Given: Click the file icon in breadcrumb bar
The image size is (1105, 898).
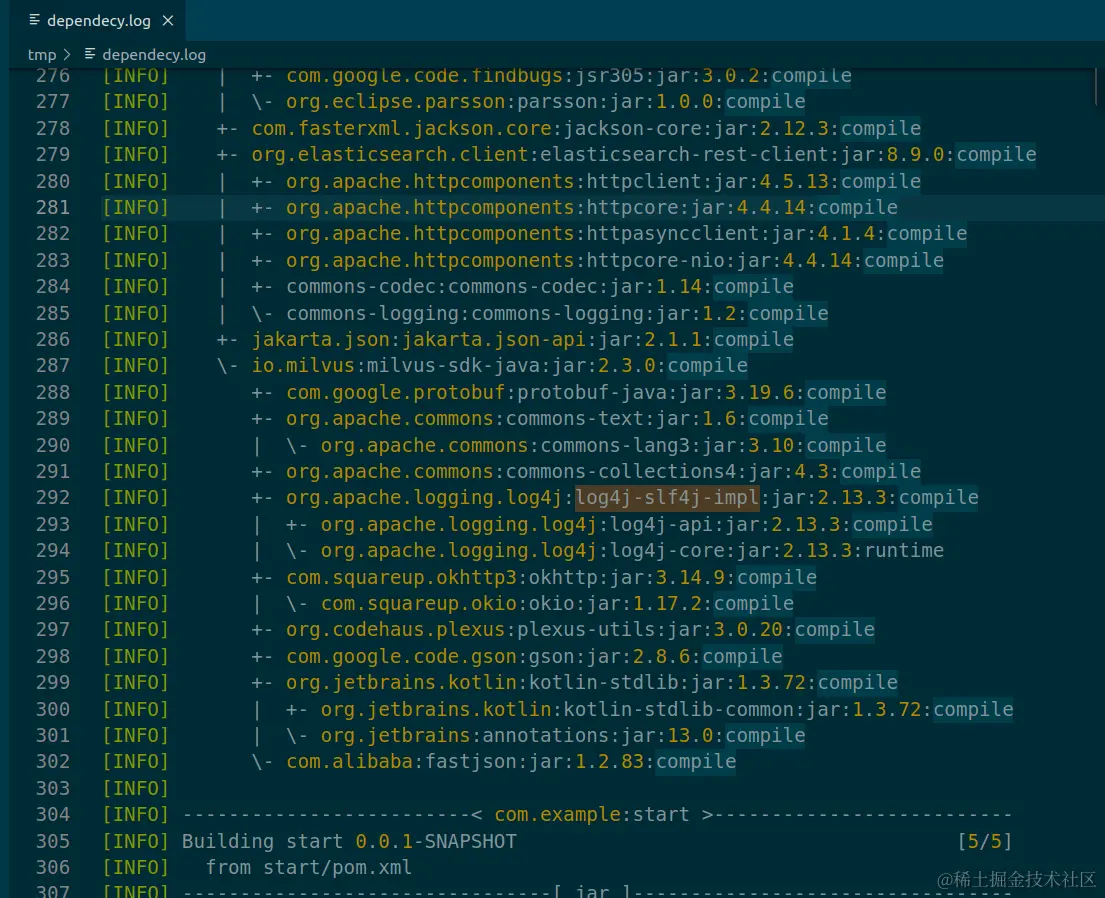Looking at the screenshot, I should [89, 54].
